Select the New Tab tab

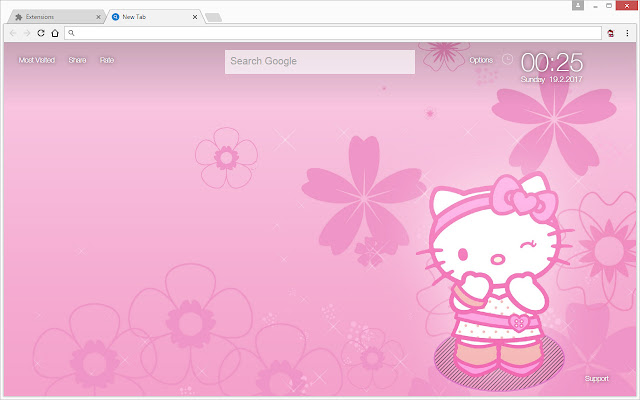pos(153,17)
